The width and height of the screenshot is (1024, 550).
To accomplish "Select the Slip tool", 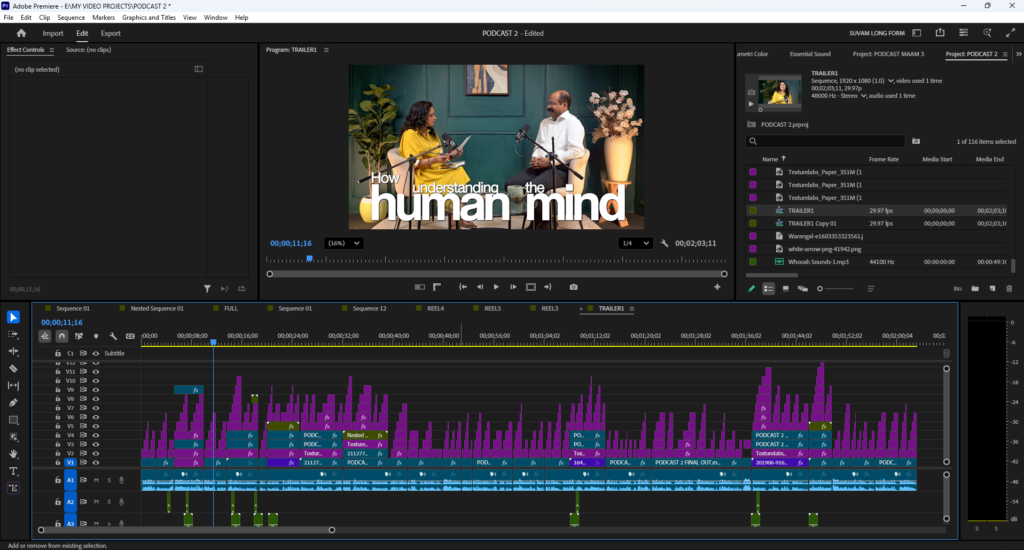I will (x=13, y=385).
